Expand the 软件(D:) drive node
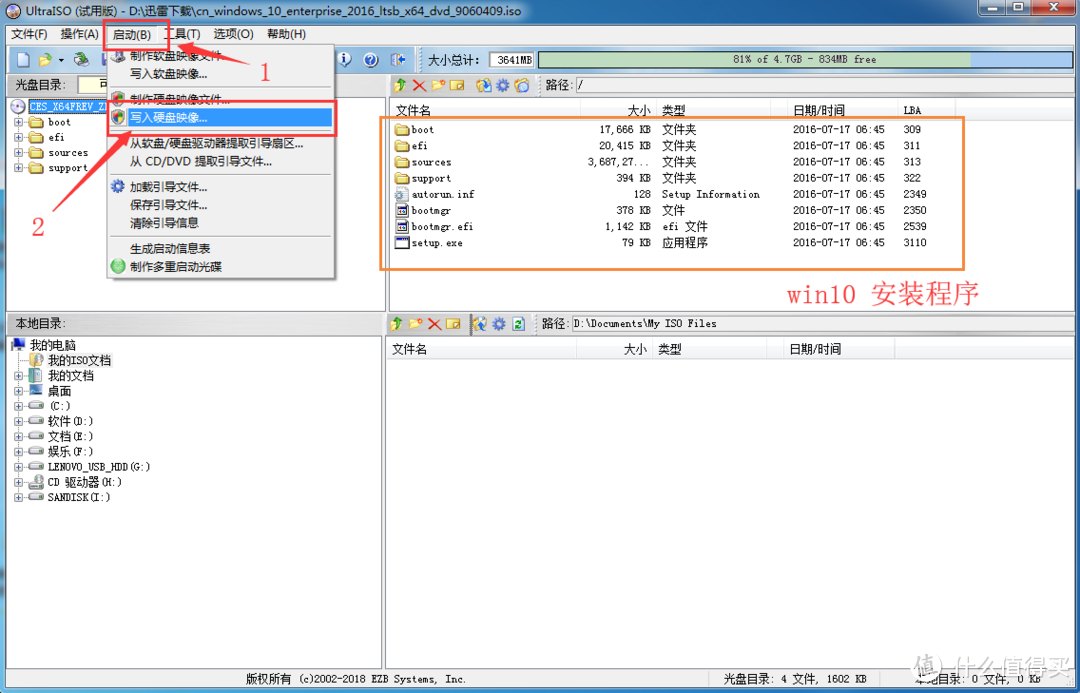This screenshot has height=693, width=1080. pyautogui.click(x=19, y=422)
